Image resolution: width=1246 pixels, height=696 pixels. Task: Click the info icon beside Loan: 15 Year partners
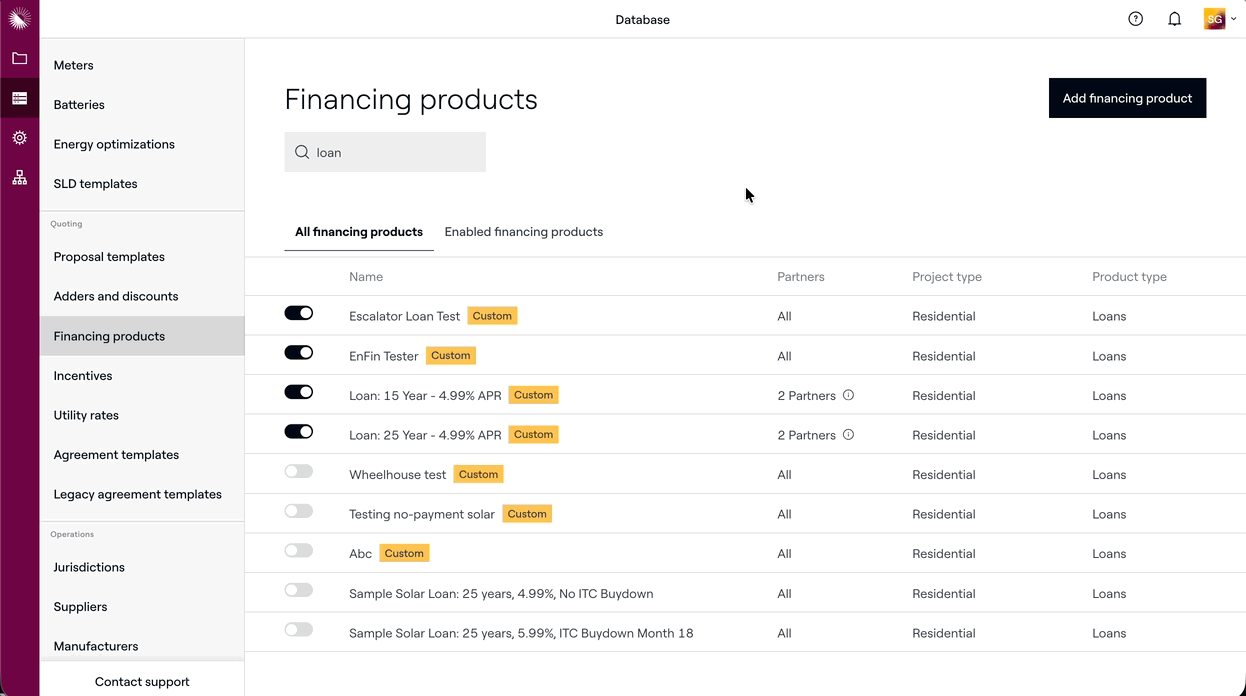point(848,395)
